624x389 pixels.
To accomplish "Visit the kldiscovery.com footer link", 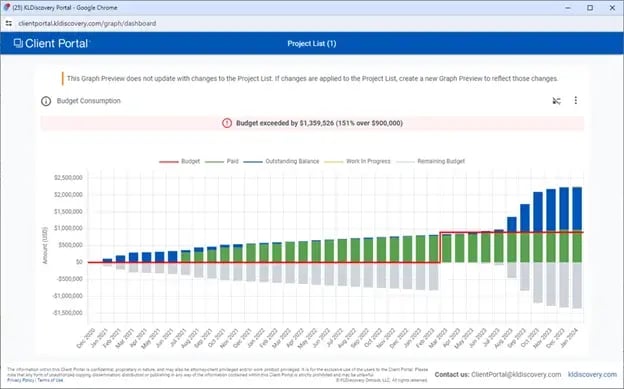I will pos(592,375).
